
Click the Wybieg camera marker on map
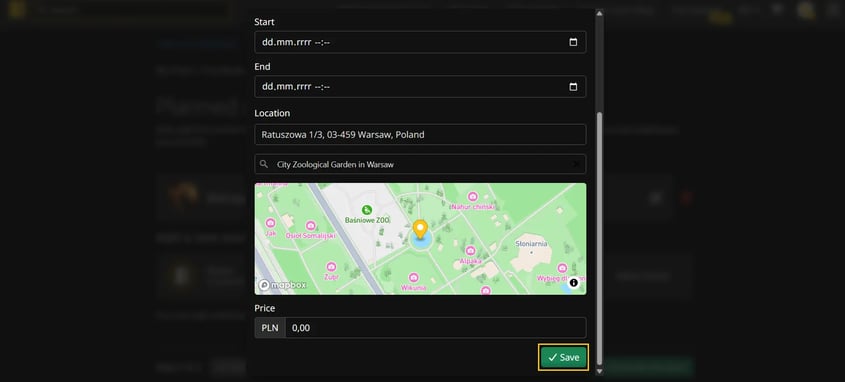click(x=562, y=268)
